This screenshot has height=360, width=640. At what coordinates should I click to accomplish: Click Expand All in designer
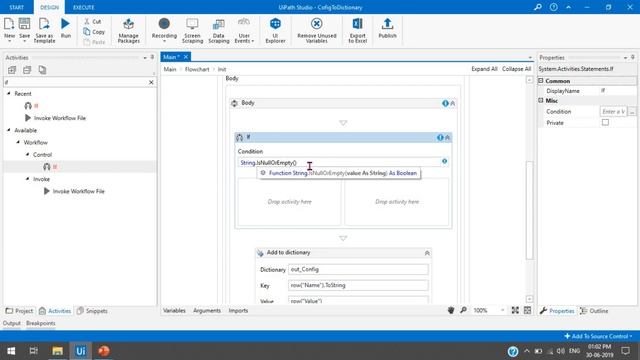point(484,69)
